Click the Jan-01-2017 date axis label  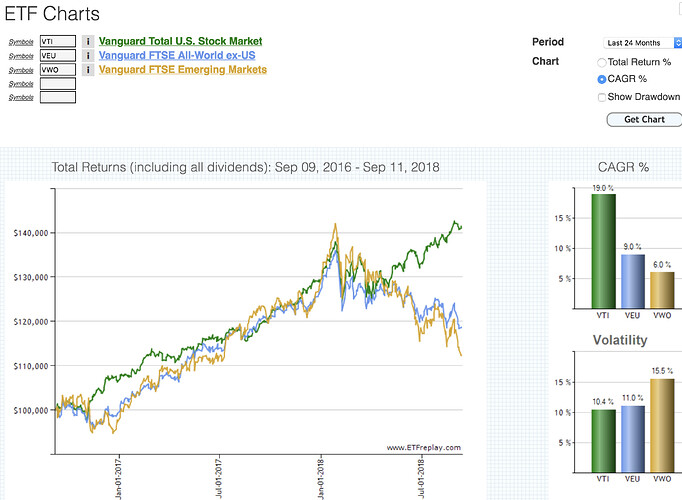pyautogui.click(x=118, y=479)
